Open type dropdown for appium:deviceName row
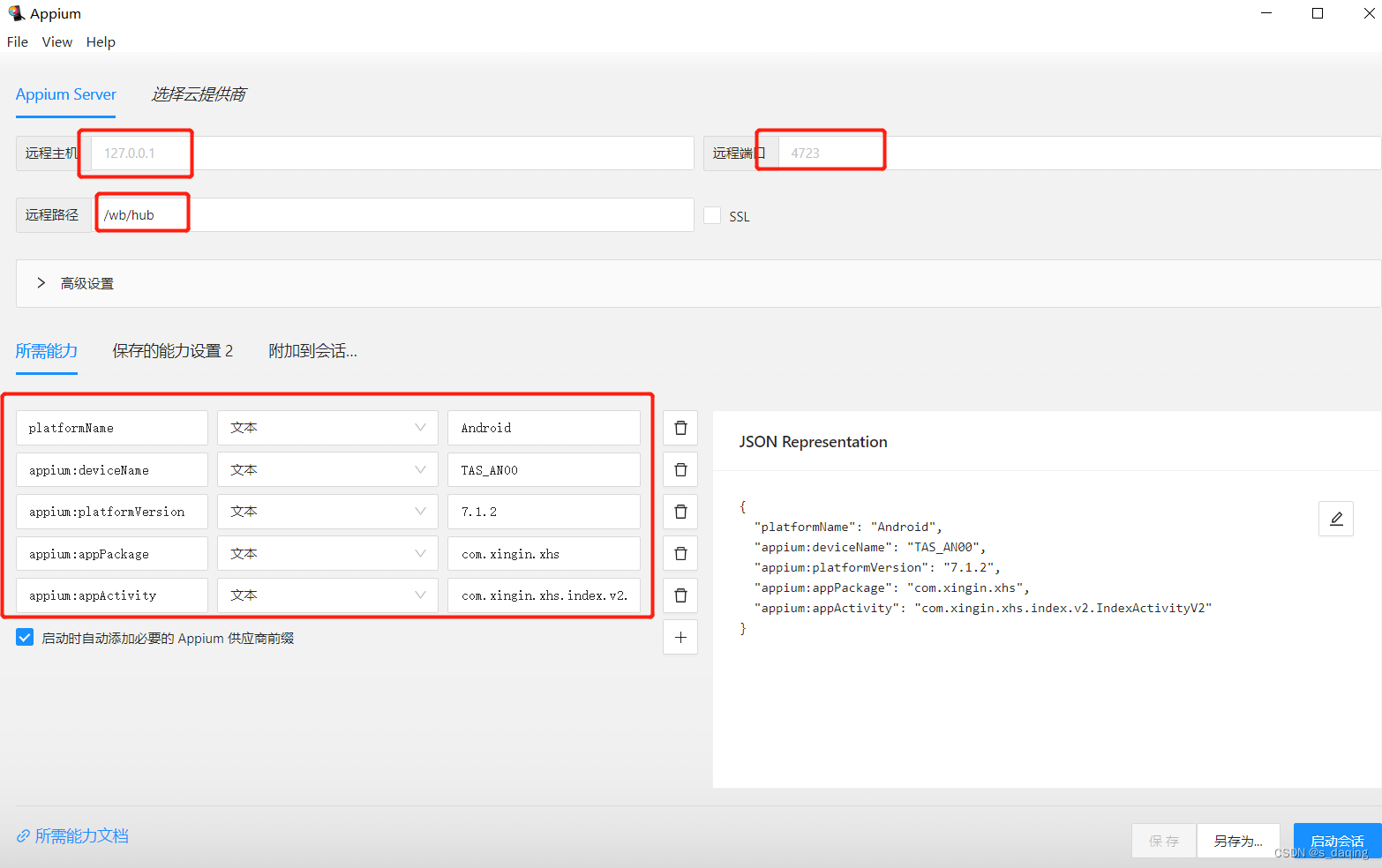This screenshot has width=1382, height=868. click(327, 470)
